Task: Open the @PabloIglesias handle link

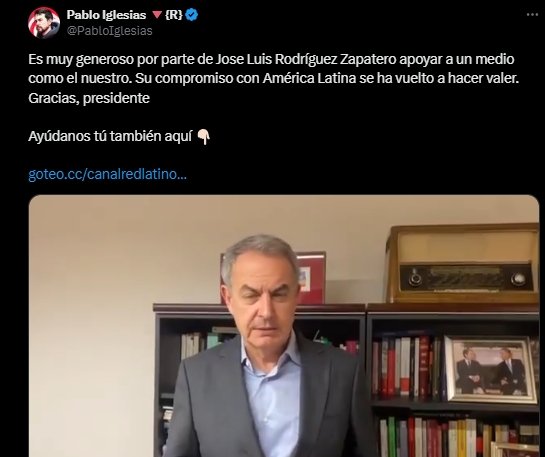Action: click(x=109, y=31)
